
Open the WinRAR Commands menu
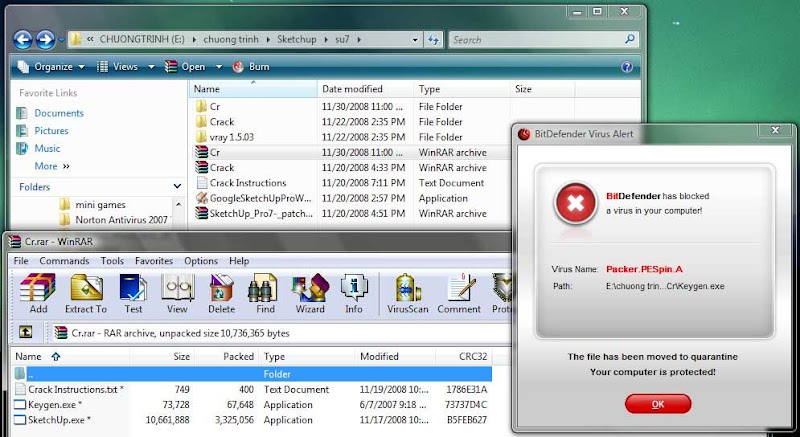point(64,261)
